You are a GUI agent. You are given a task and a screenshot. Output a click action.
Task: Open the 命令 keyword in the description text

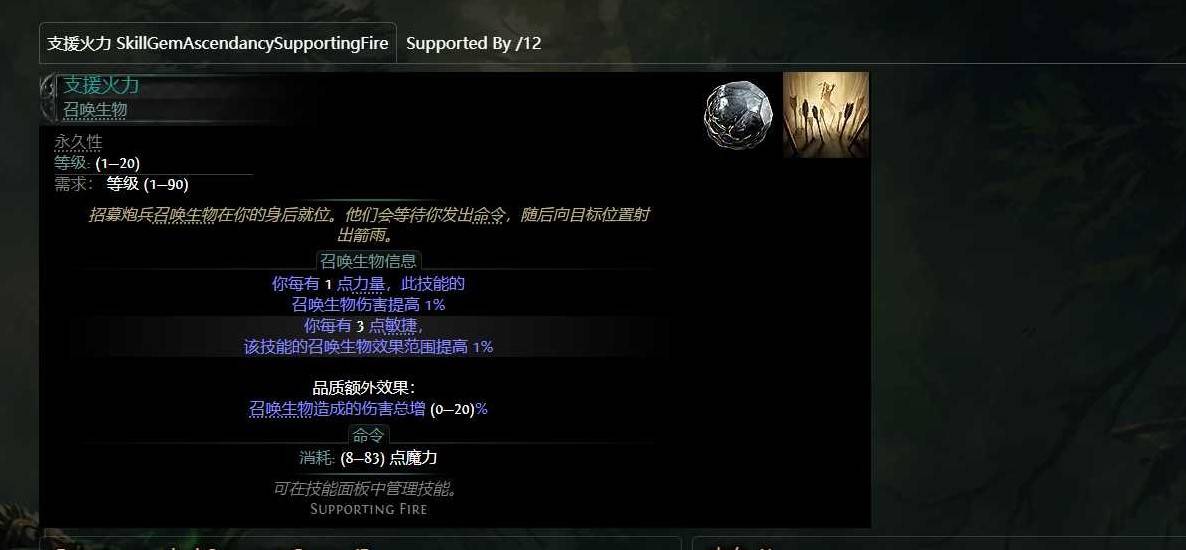[x=489, y=215]
